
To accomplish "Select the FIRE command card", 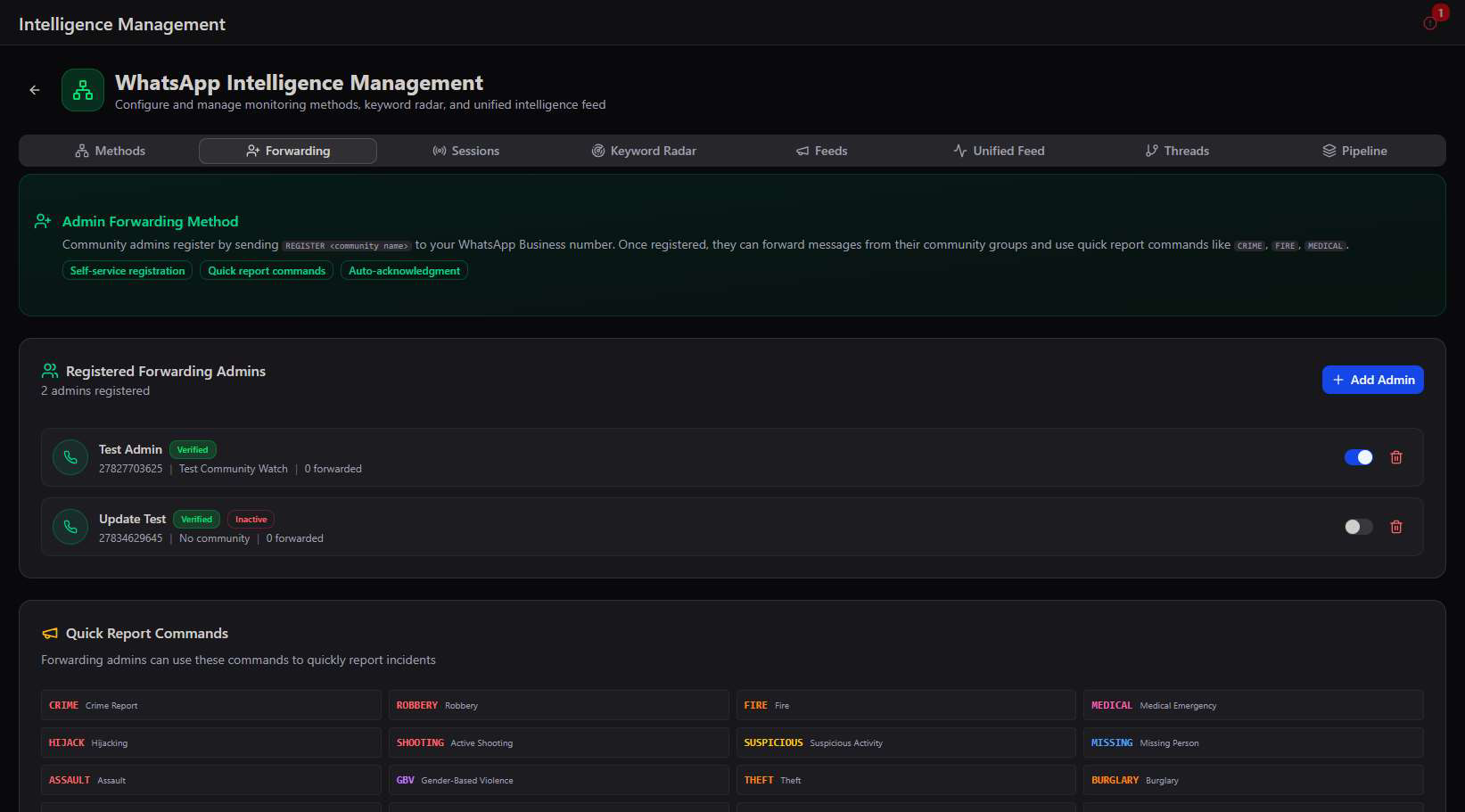I will tap(906, 705).
